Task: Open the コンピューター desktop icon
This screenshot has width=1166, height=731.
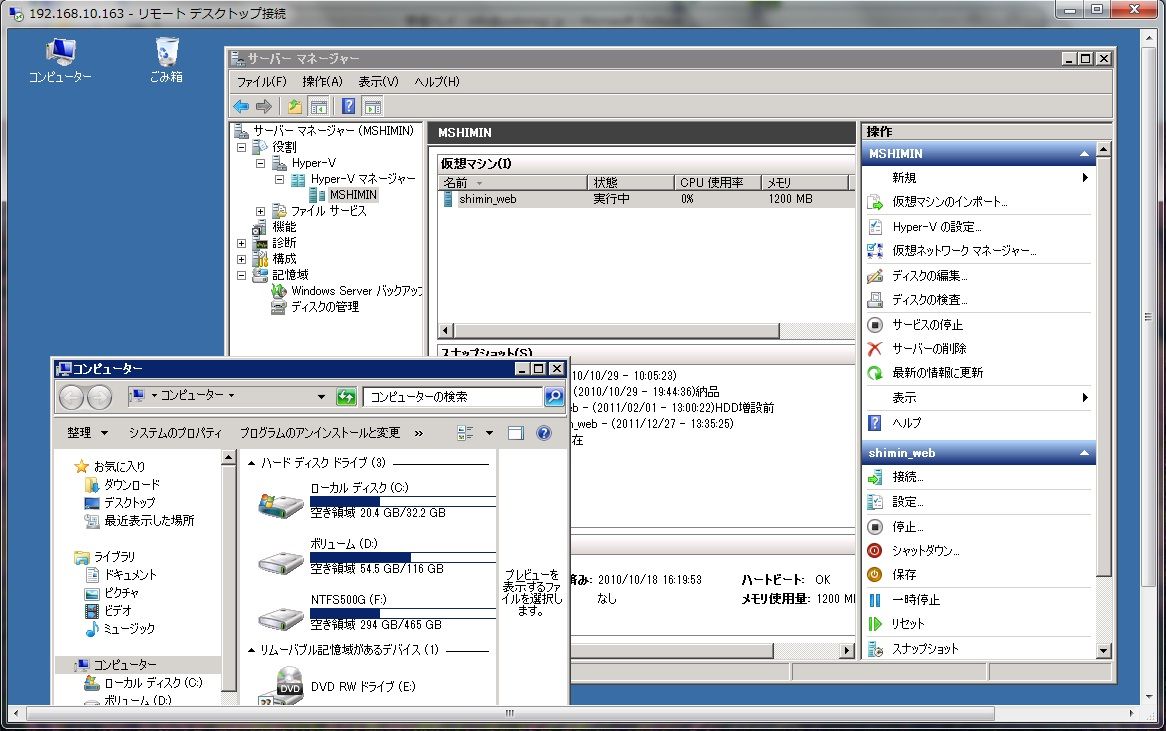Action: (x=60, y=59)
